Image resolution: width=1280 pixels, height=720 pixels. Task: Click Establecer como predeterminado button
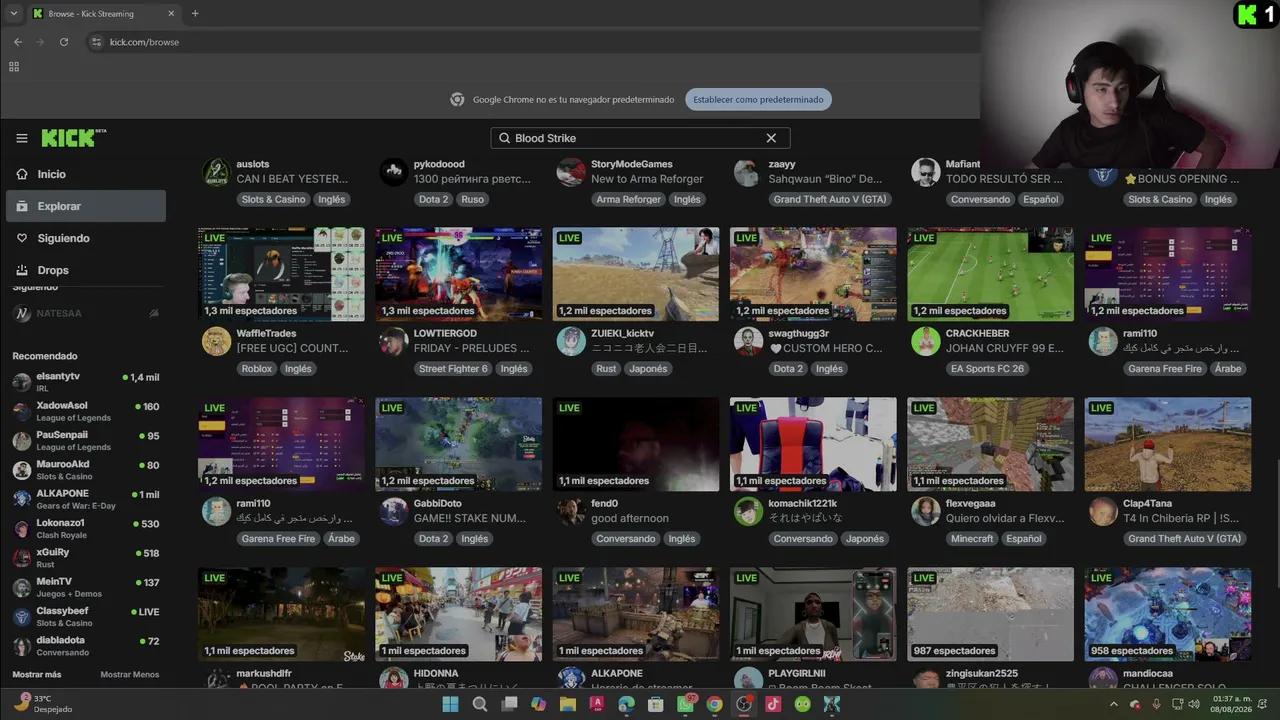click(x=758, y=100)
